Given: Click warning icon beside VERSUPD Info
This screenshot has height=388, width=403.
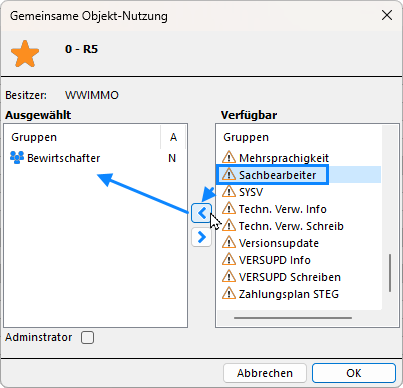Looking at the screenshot, I should point(229,259).
